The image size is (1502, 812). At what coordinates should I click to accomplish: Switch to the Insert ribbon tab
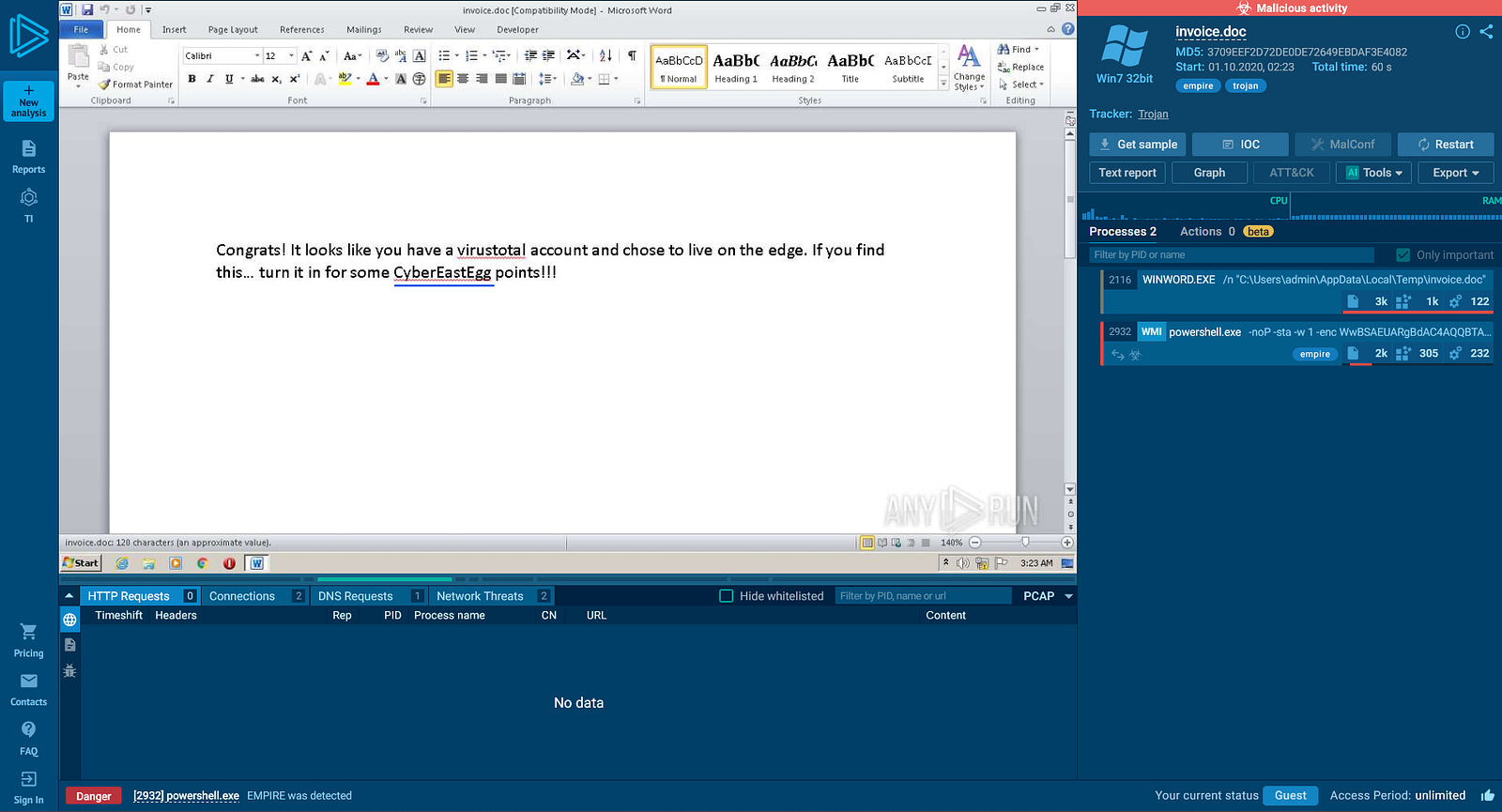point(174,29)
